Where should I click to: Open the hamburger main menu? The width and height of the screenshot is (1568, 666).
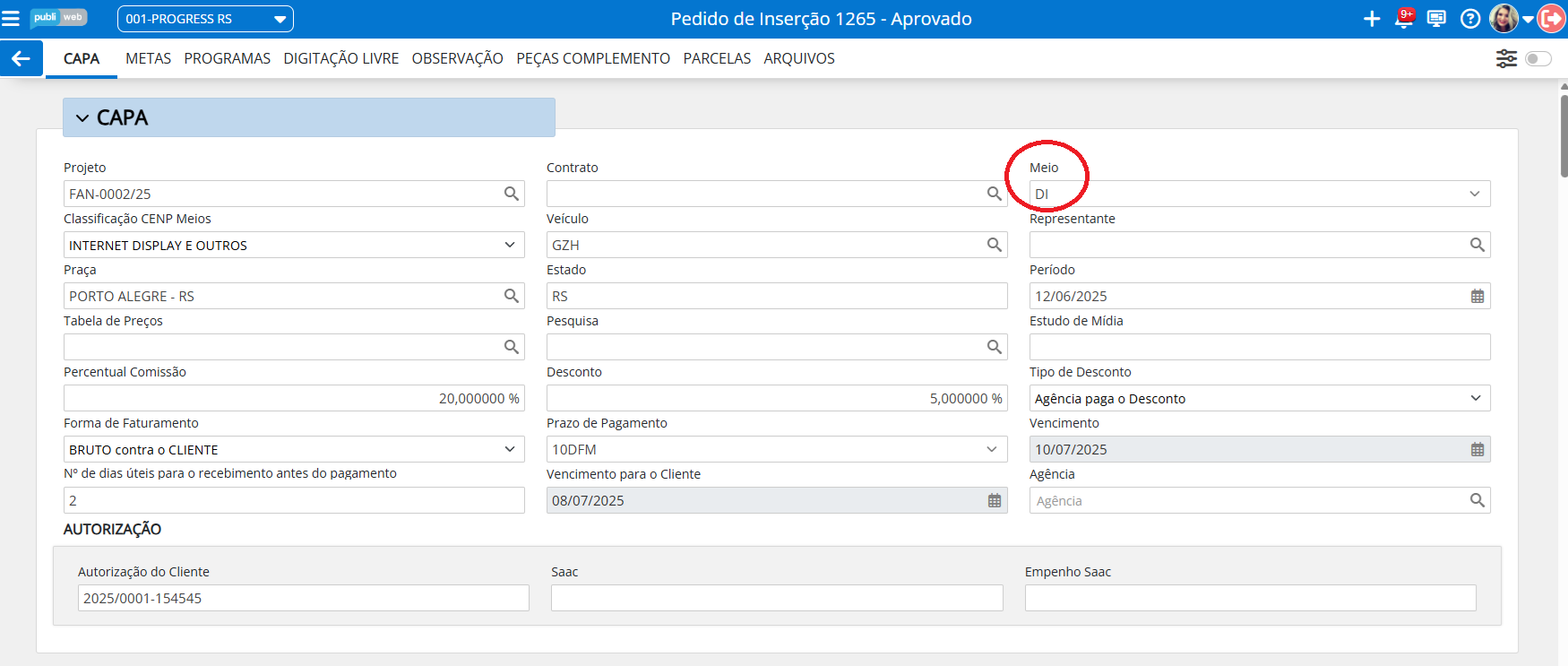[11, 19]
